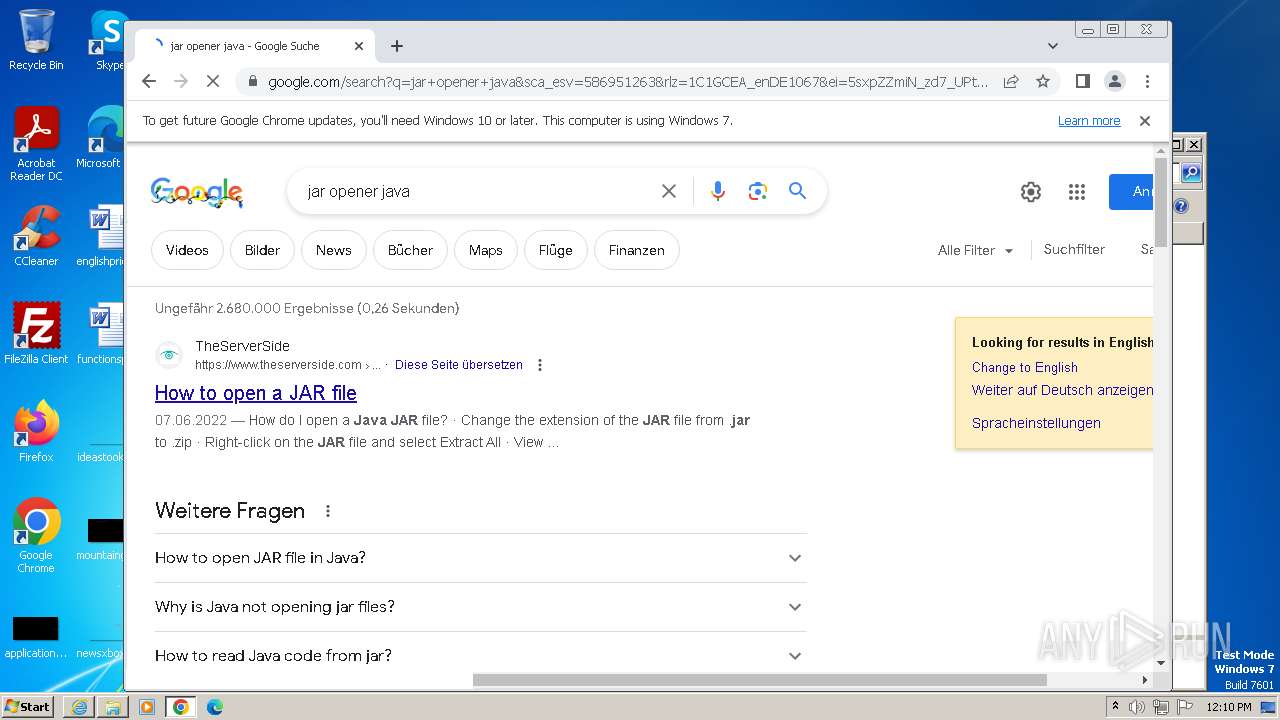Switch to the Bilder results tab

pos(262,250)
